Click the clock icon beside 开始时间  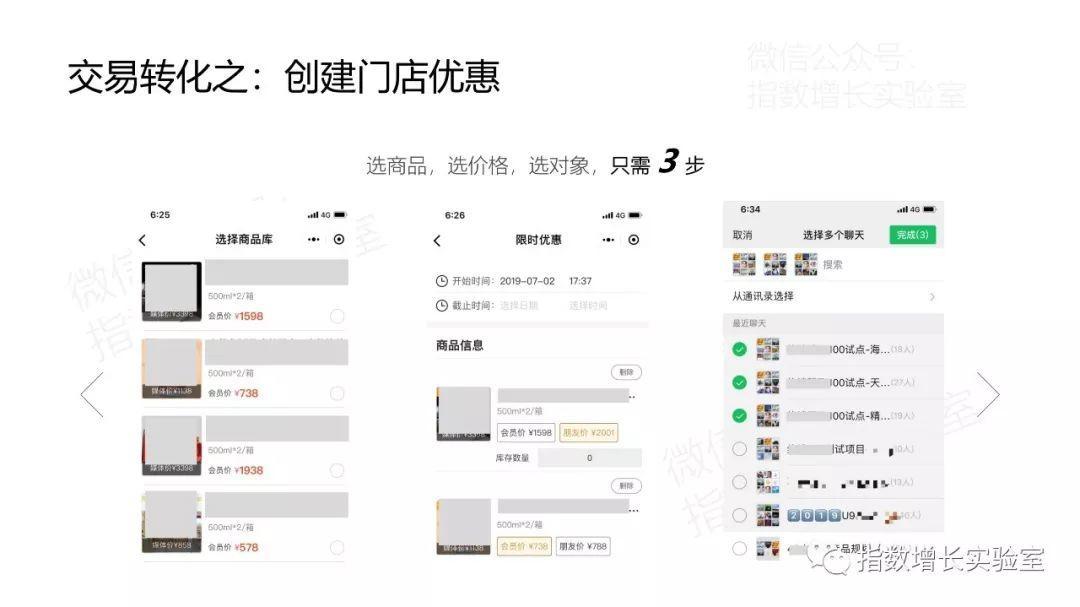442,281
